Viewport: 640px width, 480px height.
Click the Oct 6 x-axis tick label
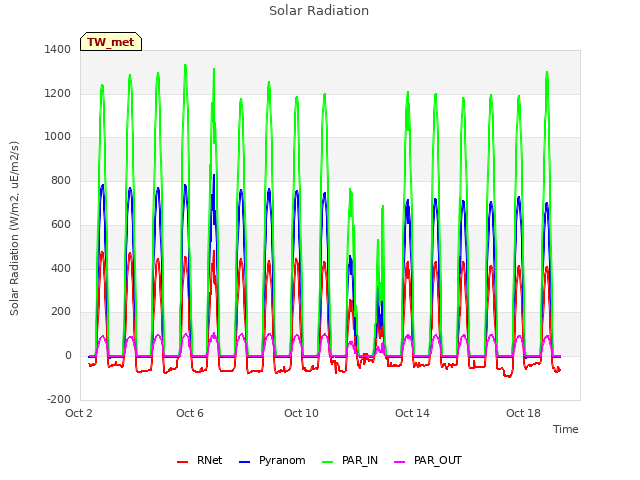point(190,413)
